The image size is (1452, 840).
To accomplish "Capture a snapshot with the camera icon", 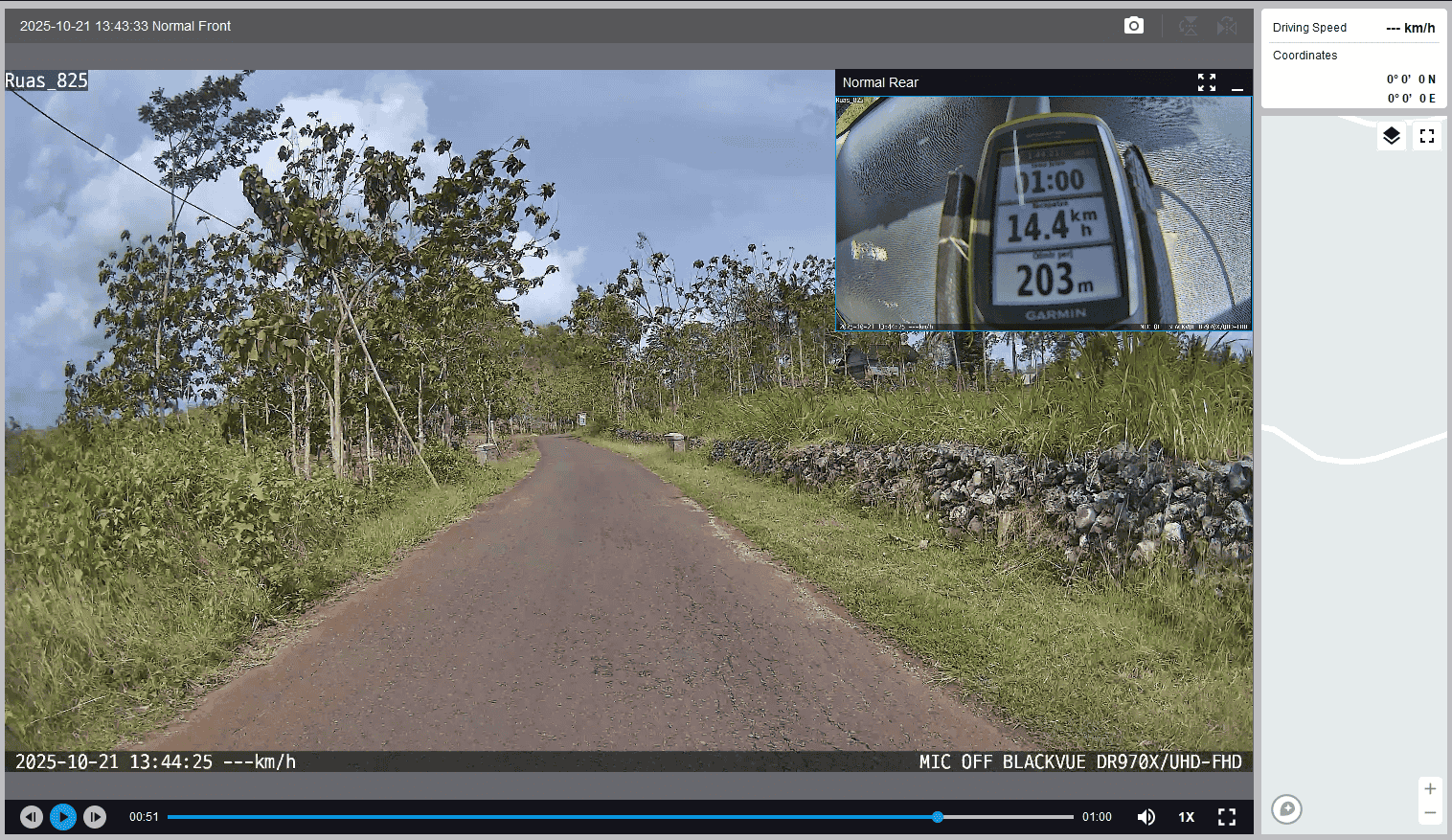I will click(1133, 26).
